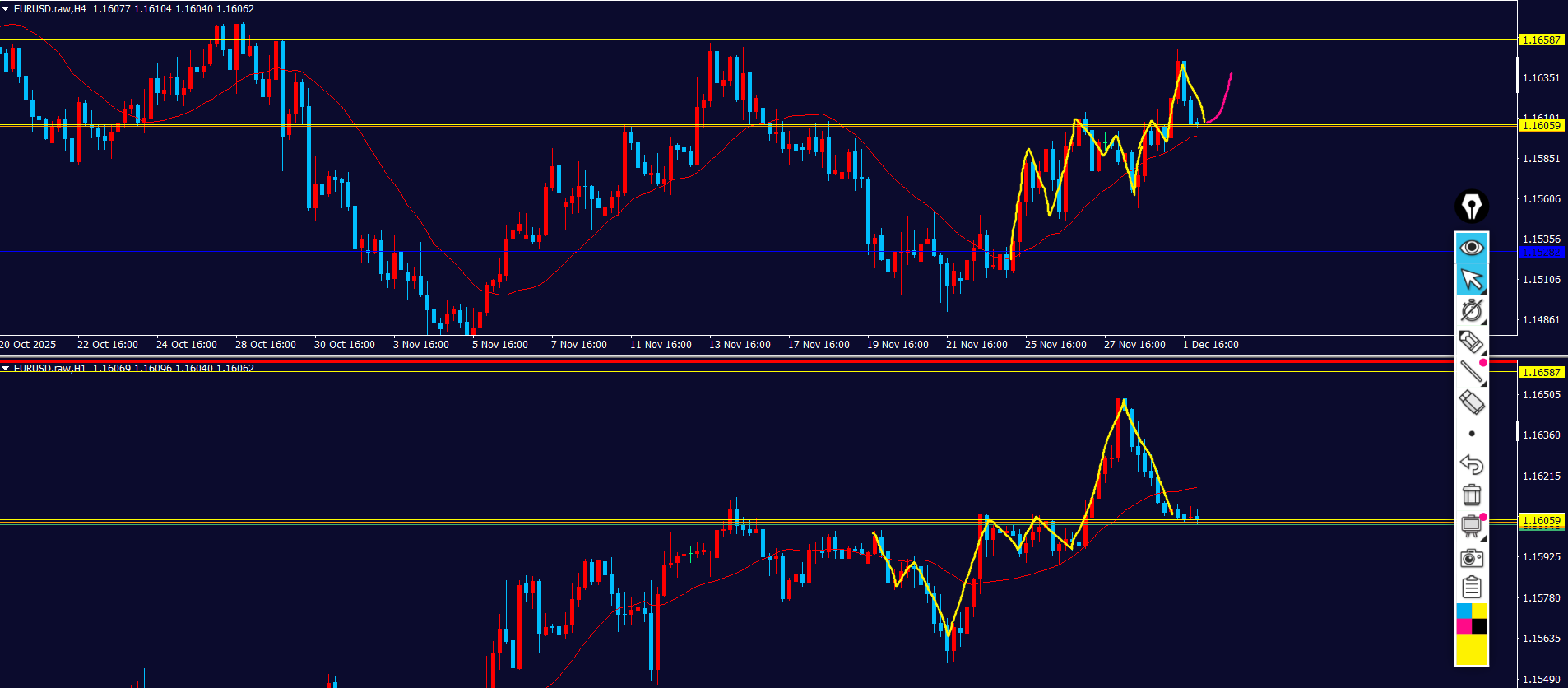Click the pen nib logo button
The image size is (1568, 688).
(x=1471, y=207)
